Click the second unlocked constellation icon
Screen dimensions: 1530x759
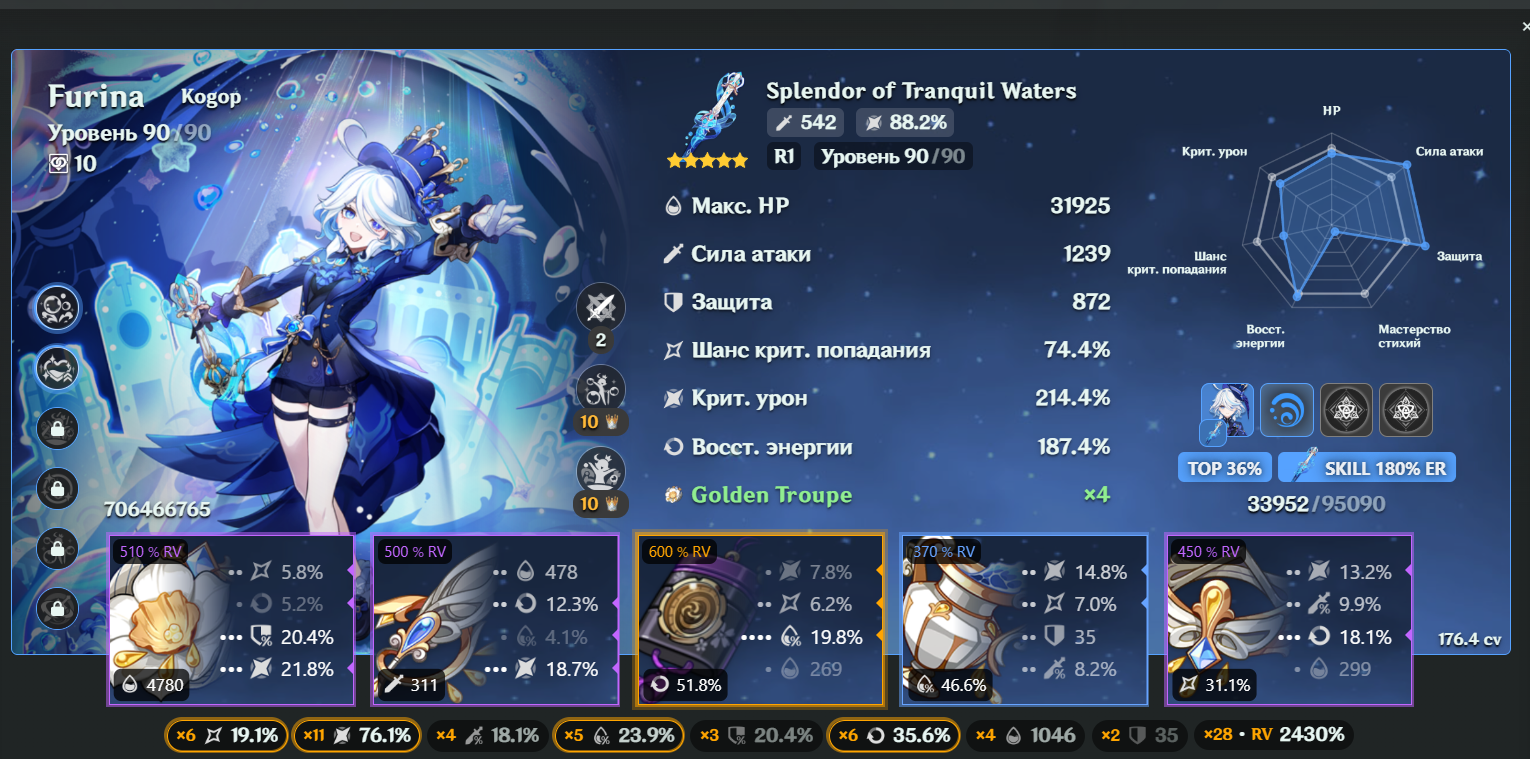pyautogui.click(x=58, y=368)
